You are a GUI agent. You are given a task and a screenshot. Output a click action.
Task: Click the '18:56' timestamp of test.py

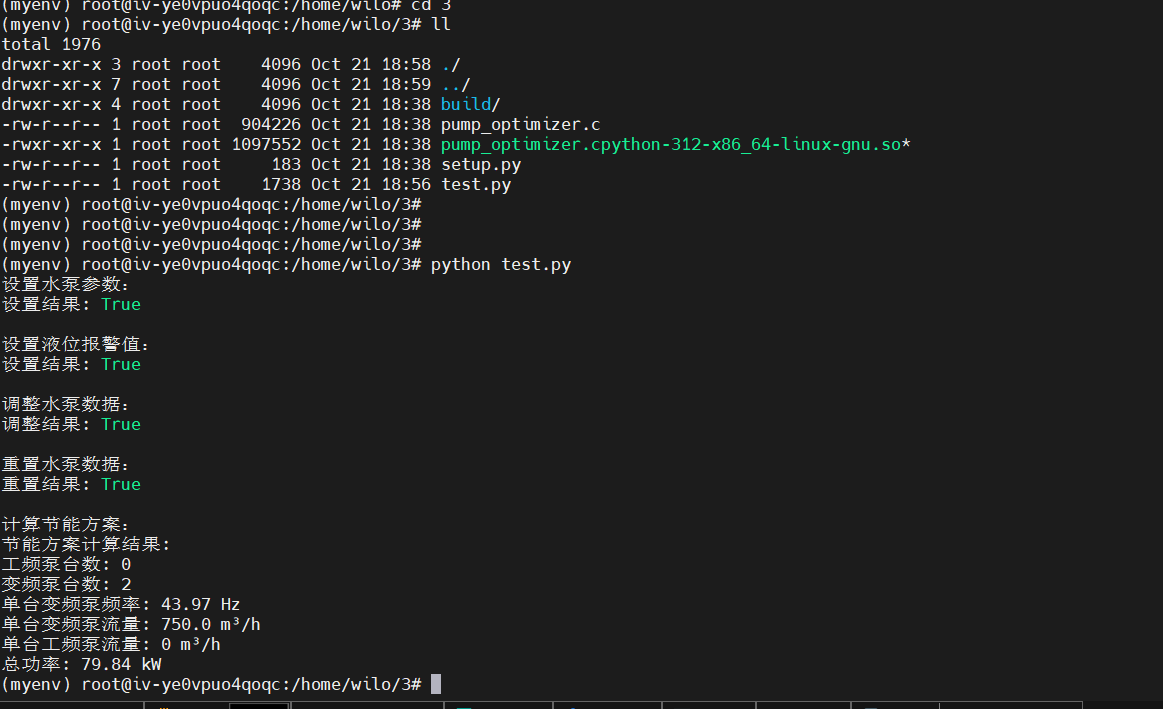(x=406, y=185)
